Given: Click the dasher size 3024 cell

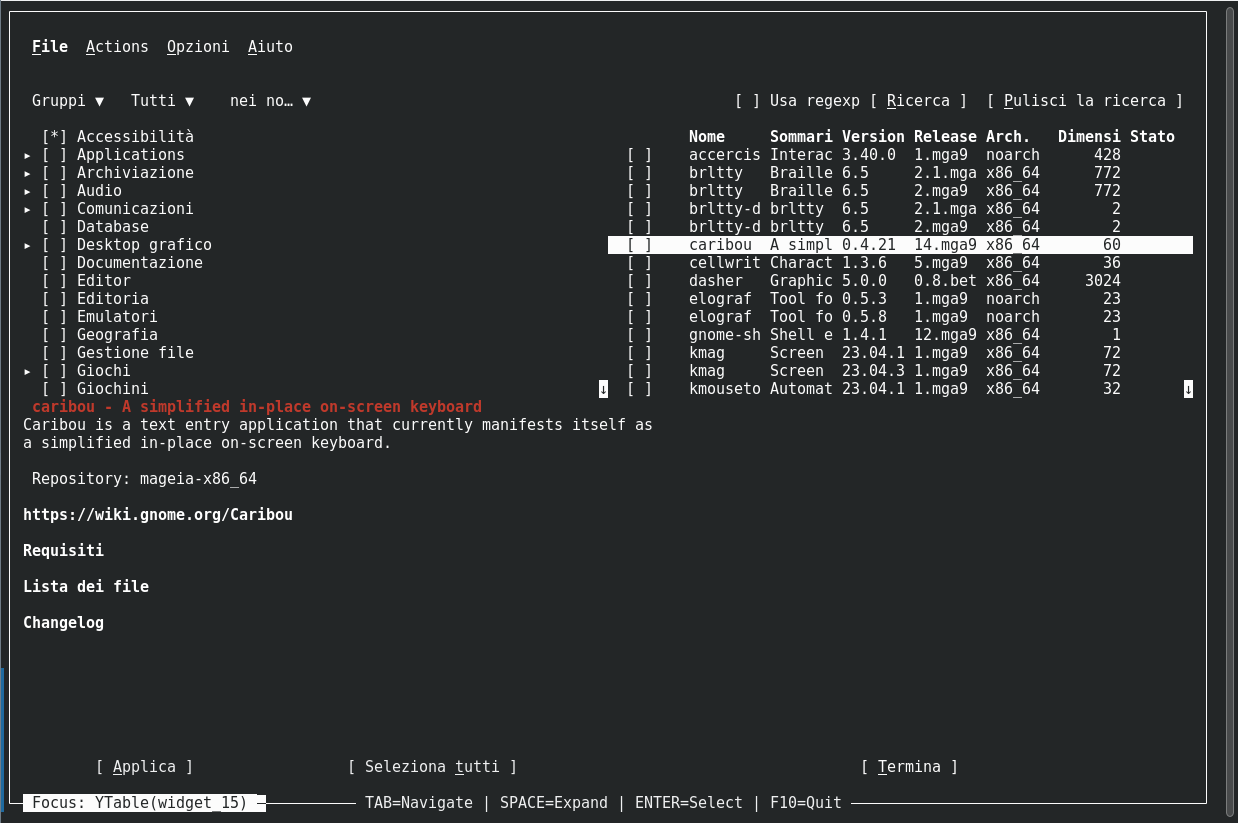Looking at the screenshot, I should [x=1103, y=281].
